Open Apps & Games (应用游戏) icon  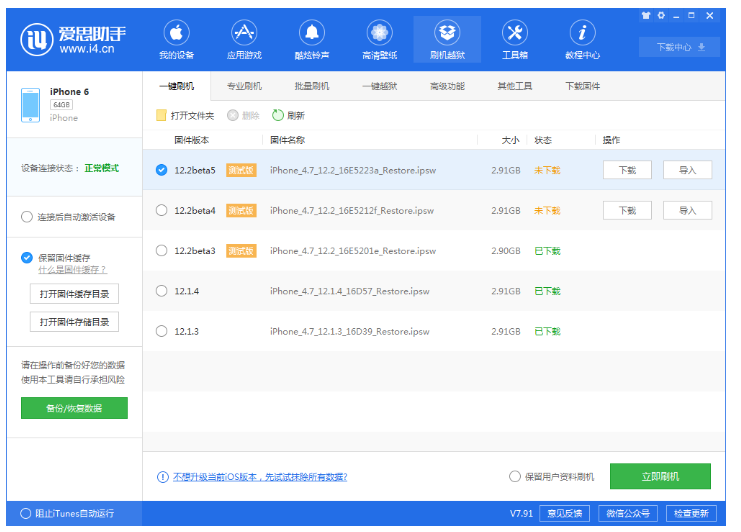(x=244, y=33)
